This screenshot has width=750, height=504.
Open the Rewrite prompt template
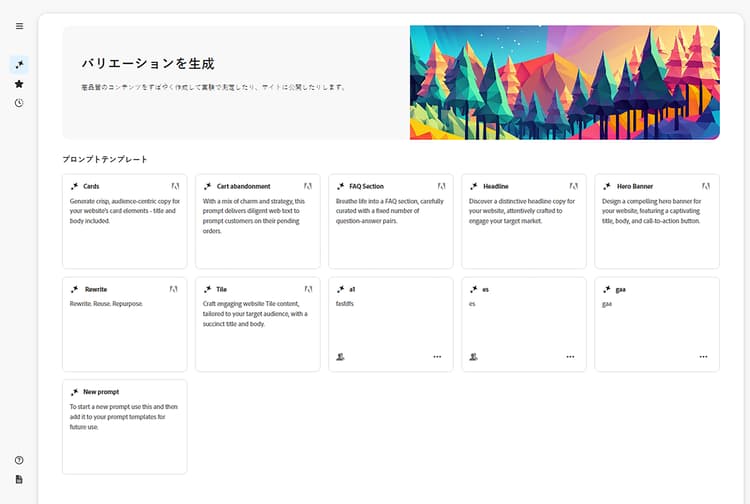click(x=124, y=324)
